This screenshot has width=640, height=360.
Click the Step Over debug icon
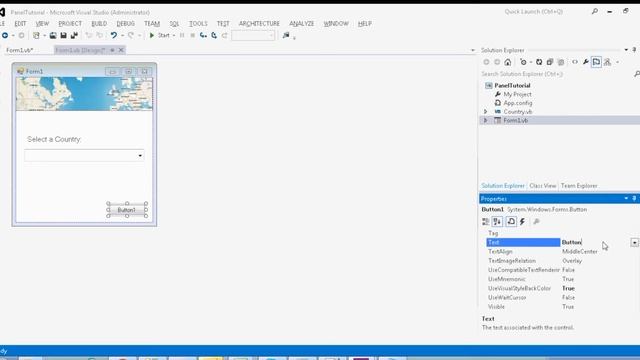click(214, 36)
